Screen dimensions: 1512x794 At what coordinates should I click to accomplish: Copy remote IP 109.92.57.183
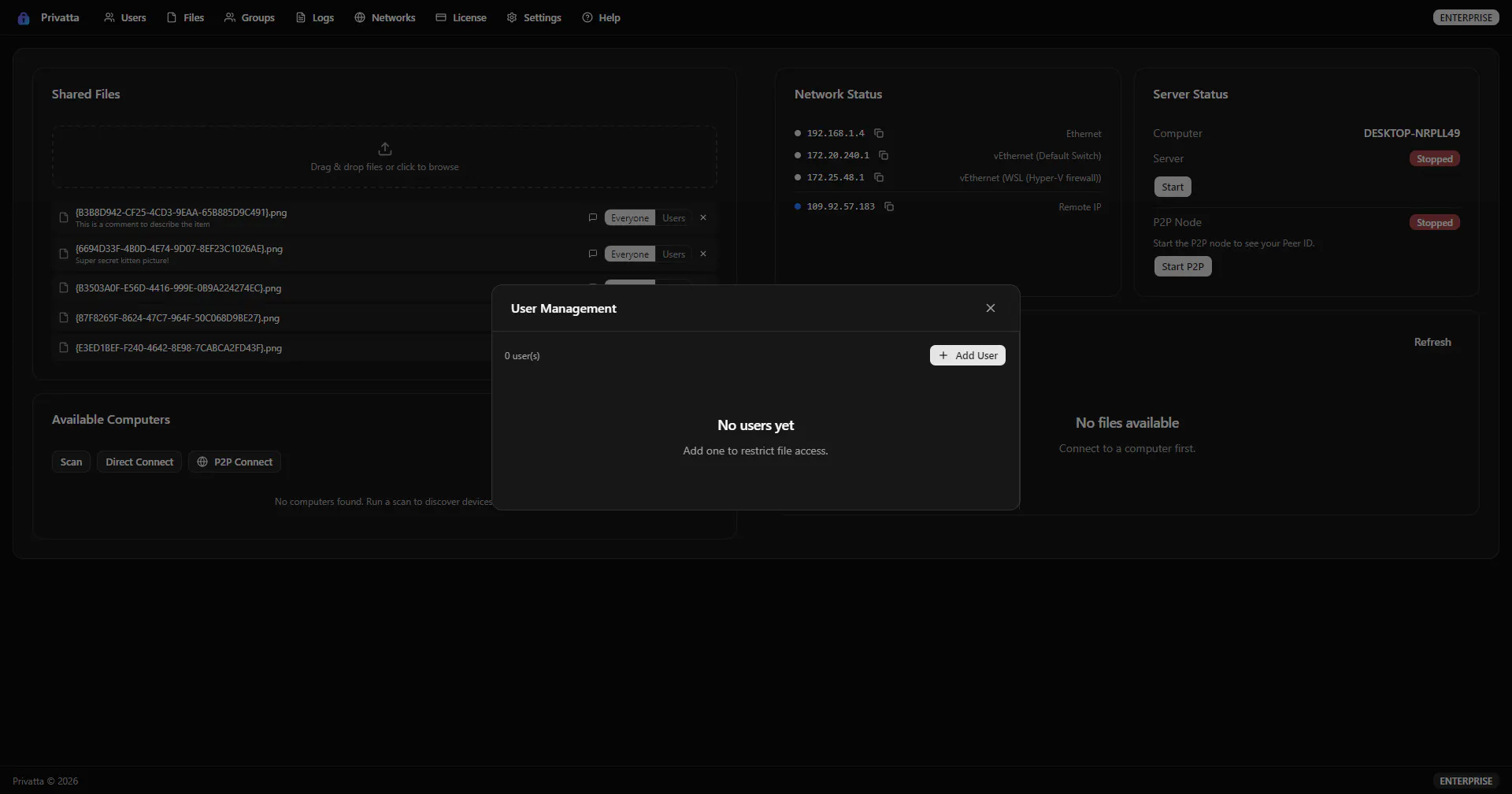(889, 206)
